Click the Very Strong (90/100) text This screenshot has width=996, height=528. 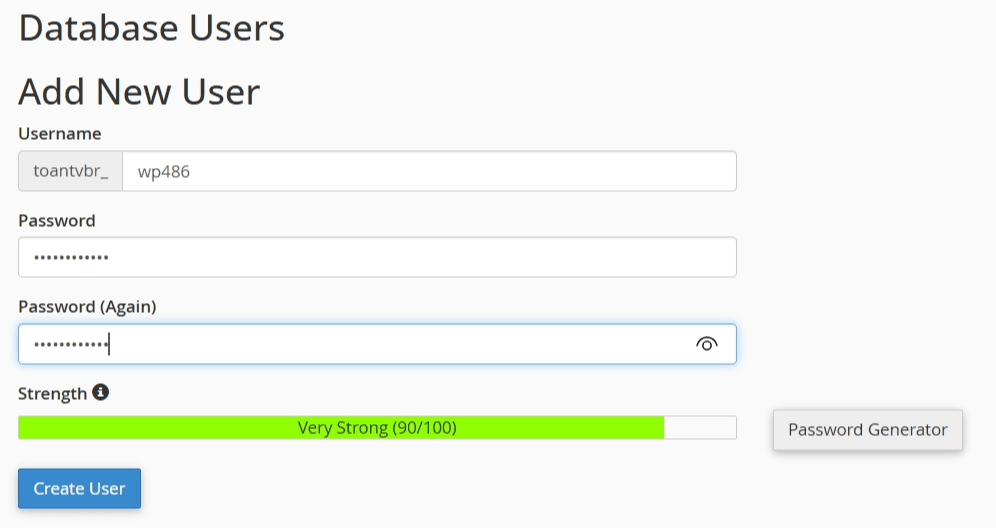(x=377, y=428)
